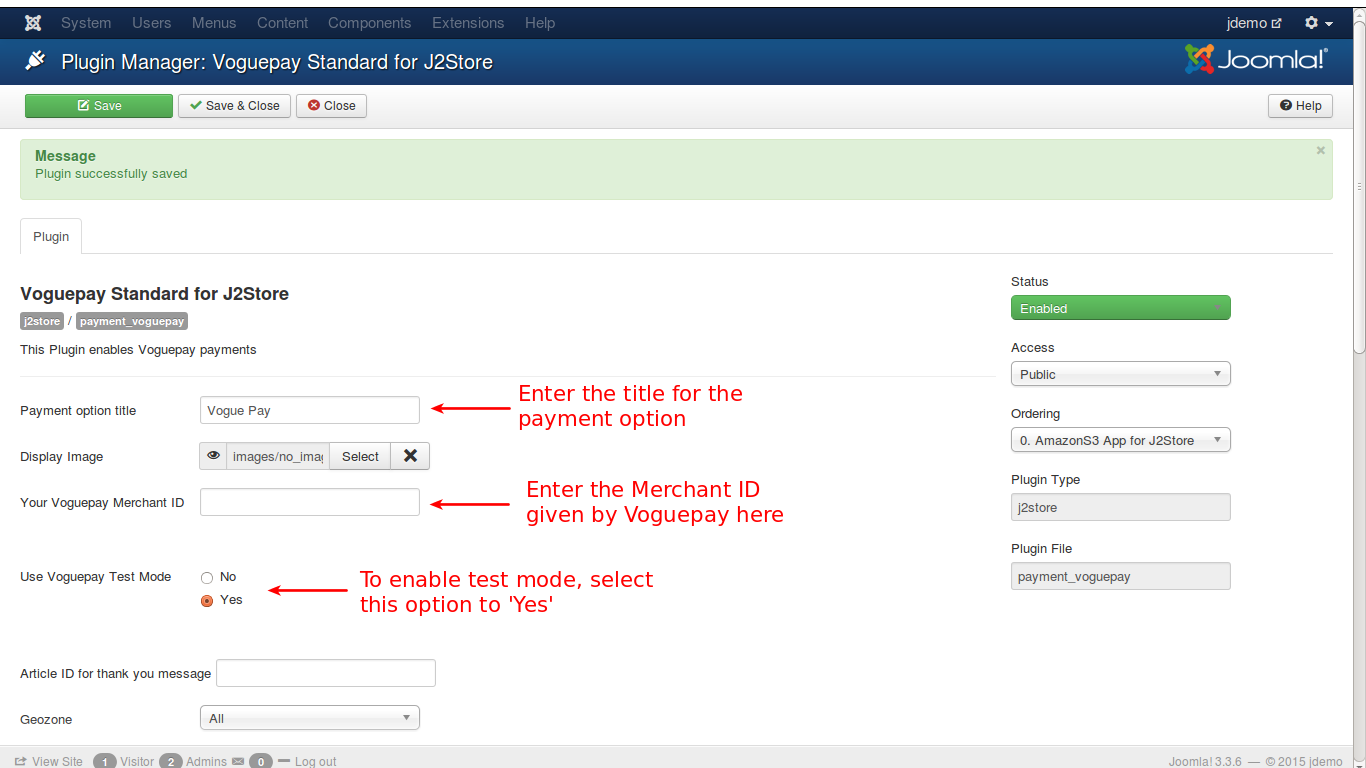1366x768 pixels.
Task: Click the Joomla logo icon in top bar
Action: [x=33, y=23]
